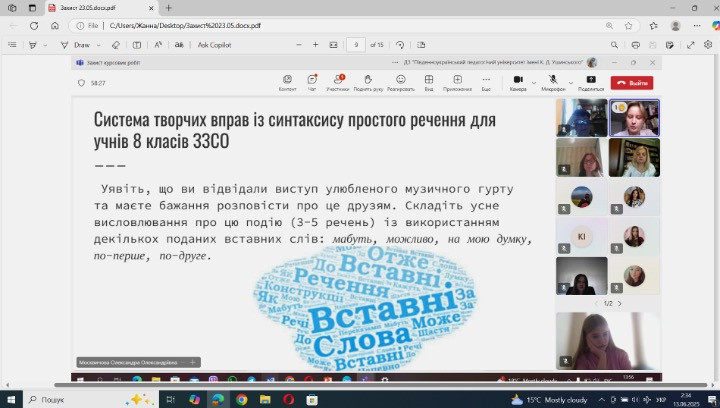Open the Chat panel in Teams
720x408 pixels.
(312, 81)
